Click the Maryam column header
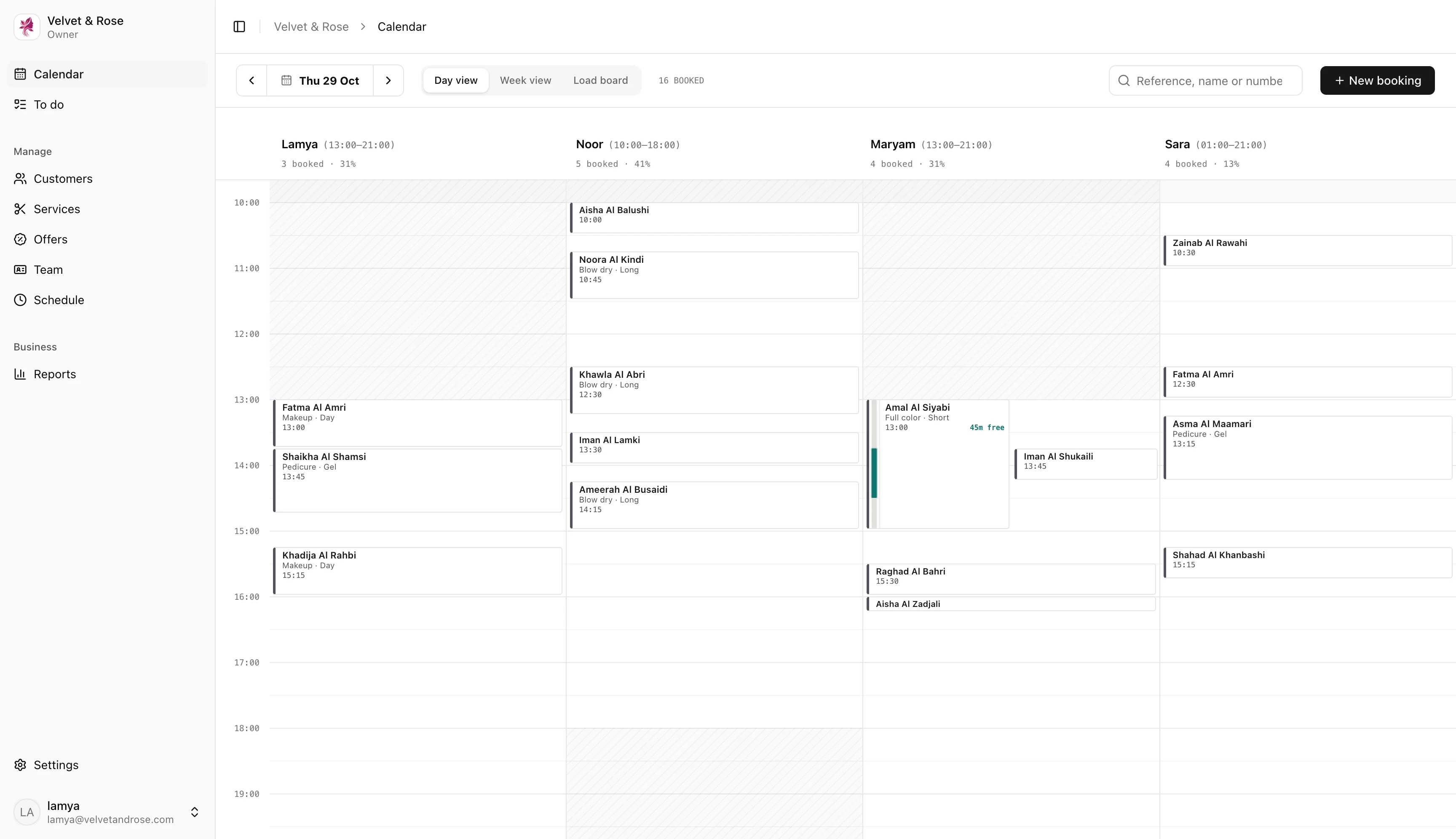This screenshot has height=839, width=1456. 931,153
